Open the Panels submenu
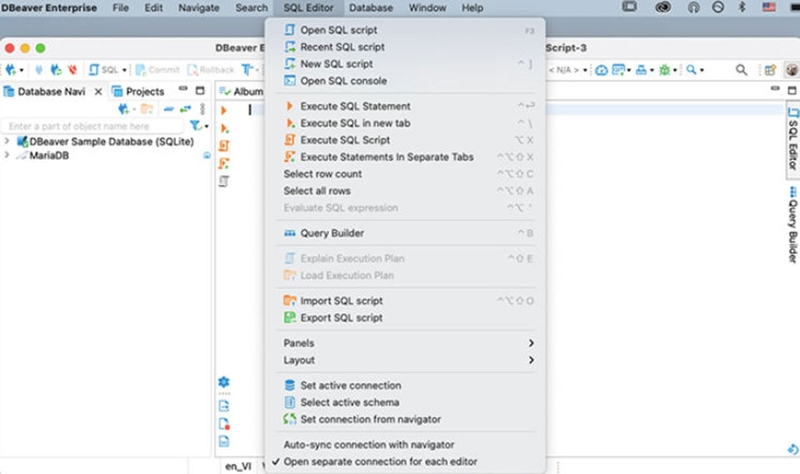The image size is (800, 474). coord(406,343)
